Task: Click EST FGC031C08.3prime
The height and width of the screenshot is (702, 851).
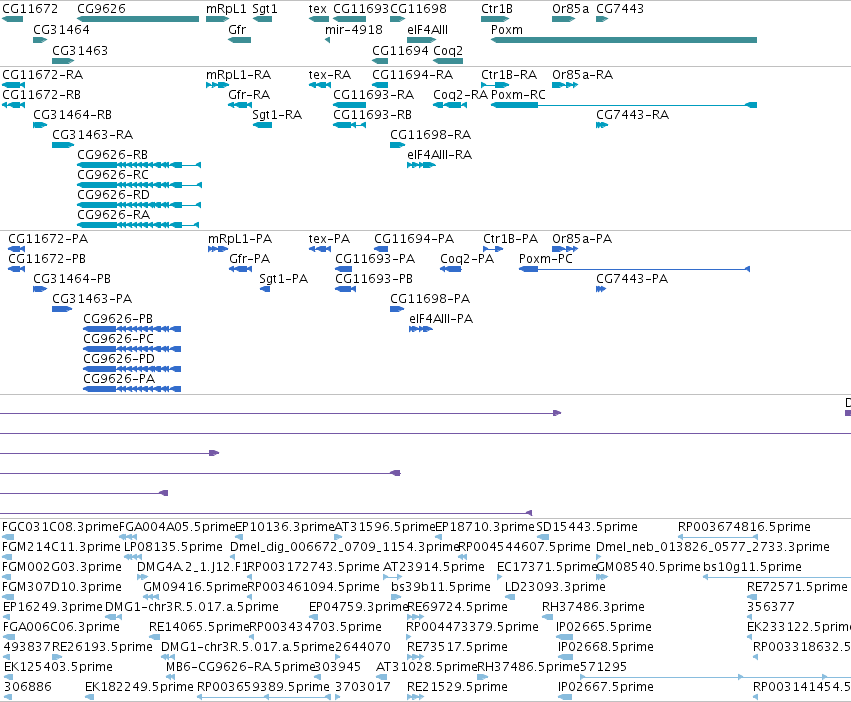Action: pyautogui.click(x=60, y=527)
